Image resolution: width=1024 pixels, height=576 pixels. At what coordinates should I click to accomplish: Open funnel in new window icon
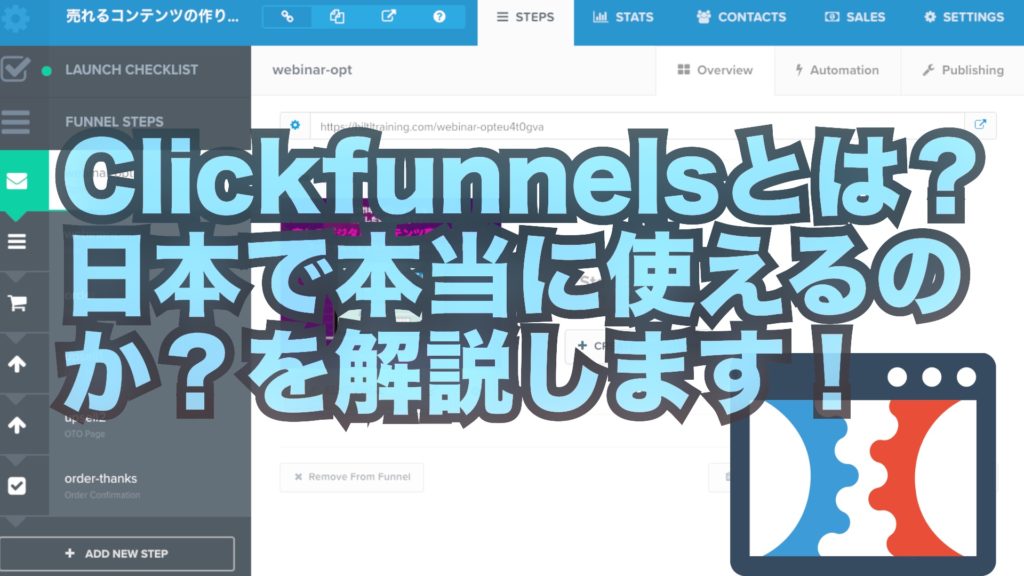click(389, 17)
